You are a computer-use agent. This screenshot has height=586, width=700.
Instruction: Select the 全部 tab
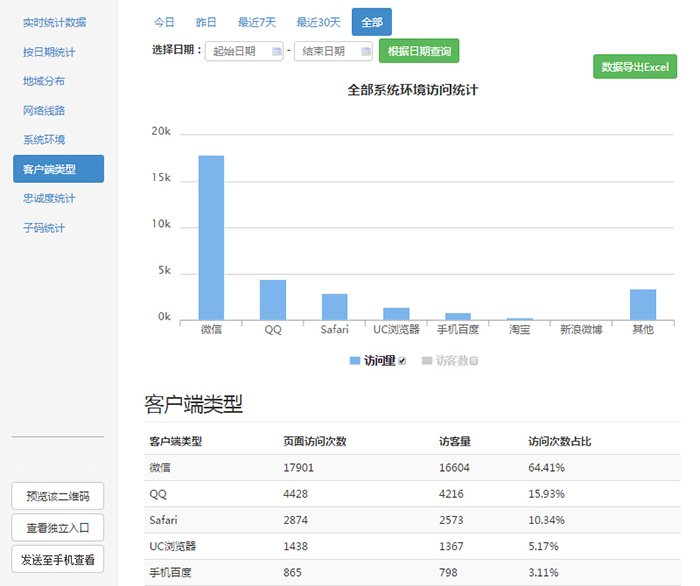point(372,22)
